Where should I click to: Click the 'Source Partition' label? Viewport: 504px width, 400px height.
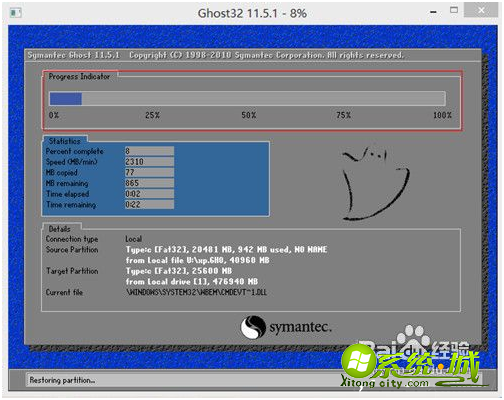click(x=72, y=250)
